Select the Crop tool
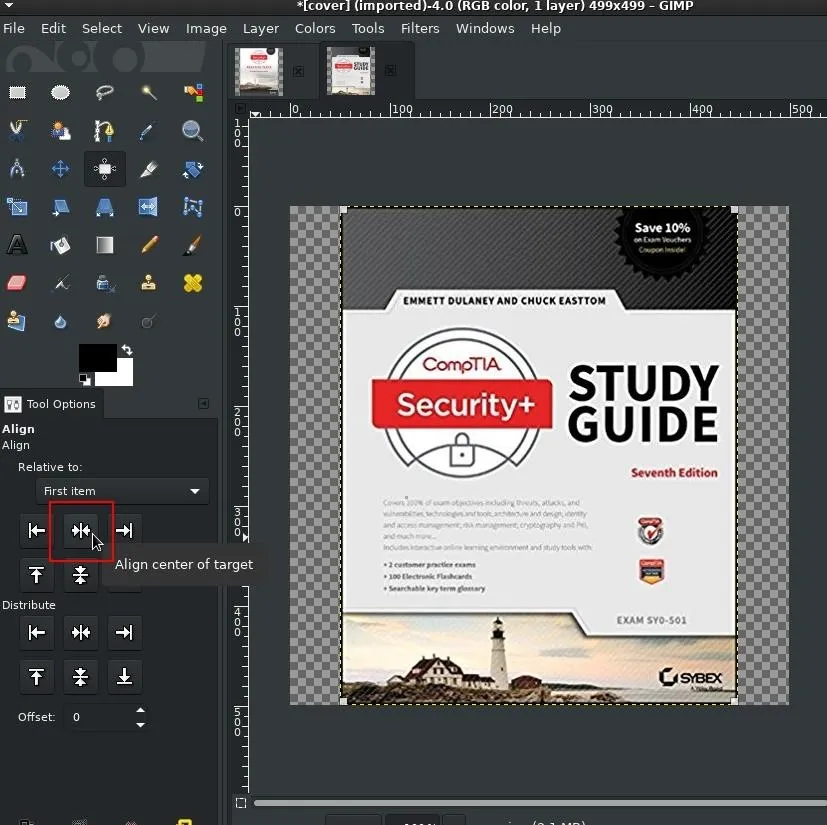This screenshot has height=825, width=827. coord(149,169)
